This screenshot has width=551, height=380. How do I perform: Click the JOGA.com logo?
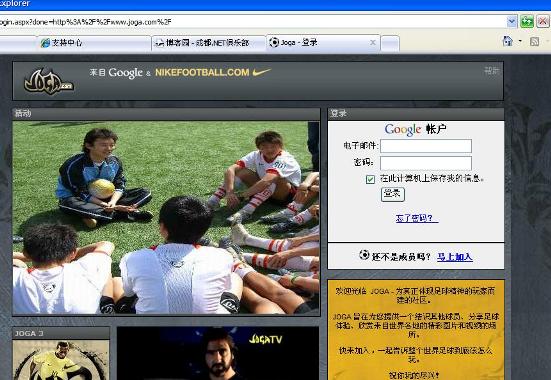[x=49, y=82]
